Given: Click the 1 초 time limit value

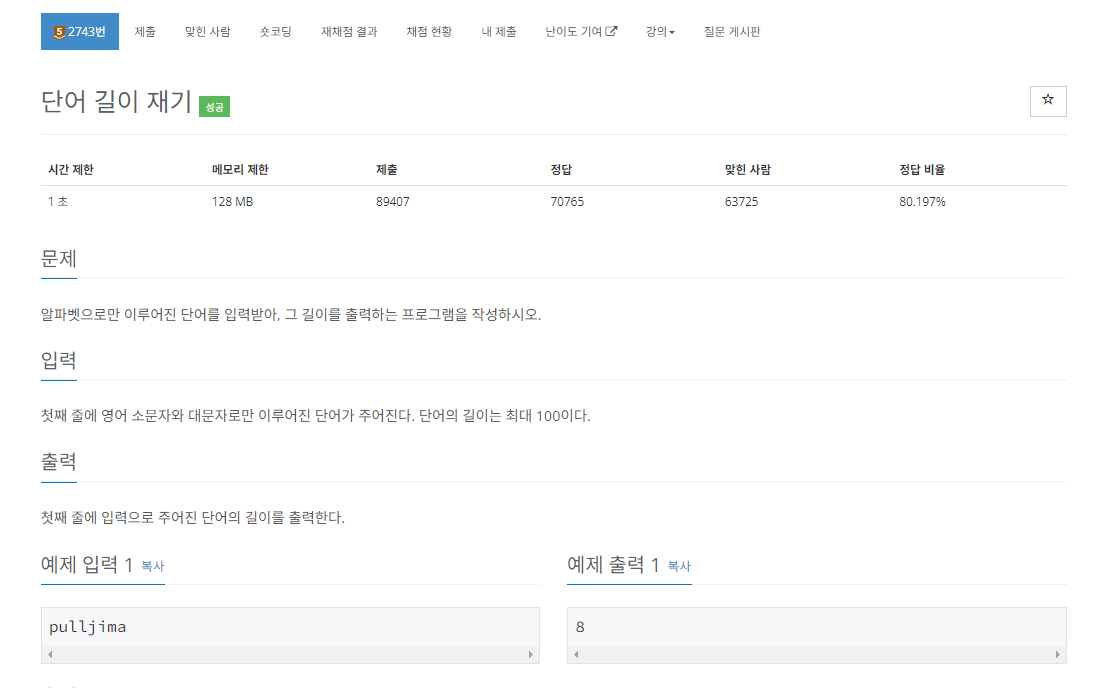Looking at the screenshot, I should point(58,201).
